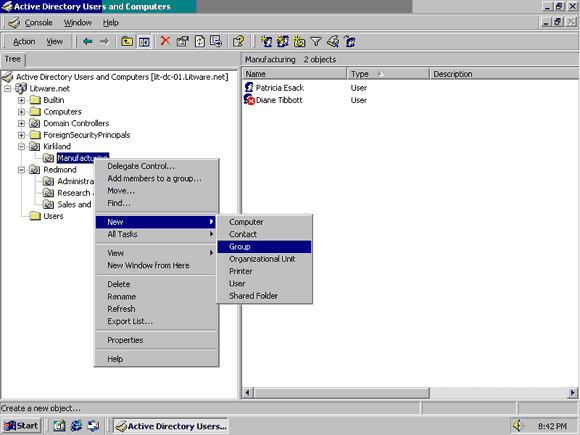The image size is (580, 435).
Task: Click the Show Desktop quick launch icon
Action: [59, 426]
